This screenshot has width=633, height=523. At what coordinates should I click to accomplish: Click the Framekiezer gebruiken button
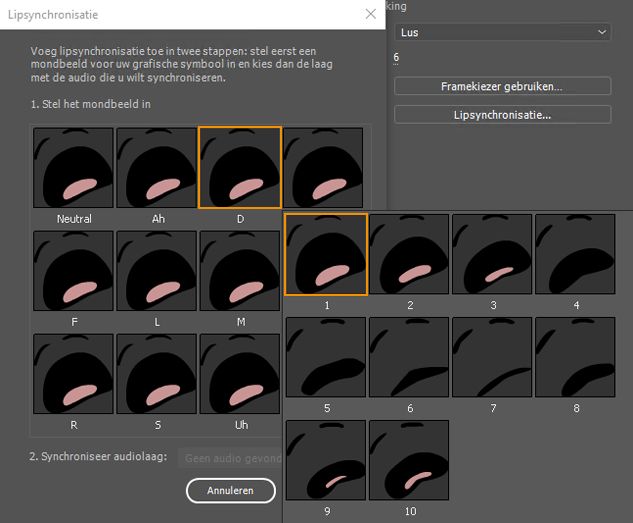coord(502,86)
